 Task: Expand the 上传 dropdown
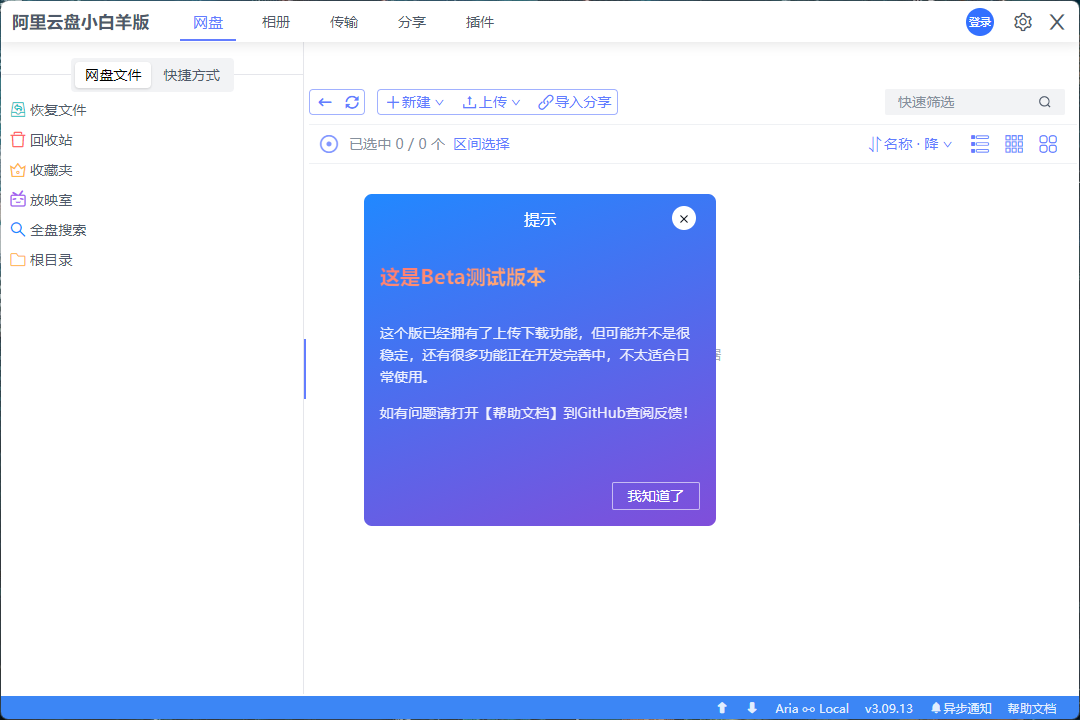pyautogui.click(x=491, y=102)
